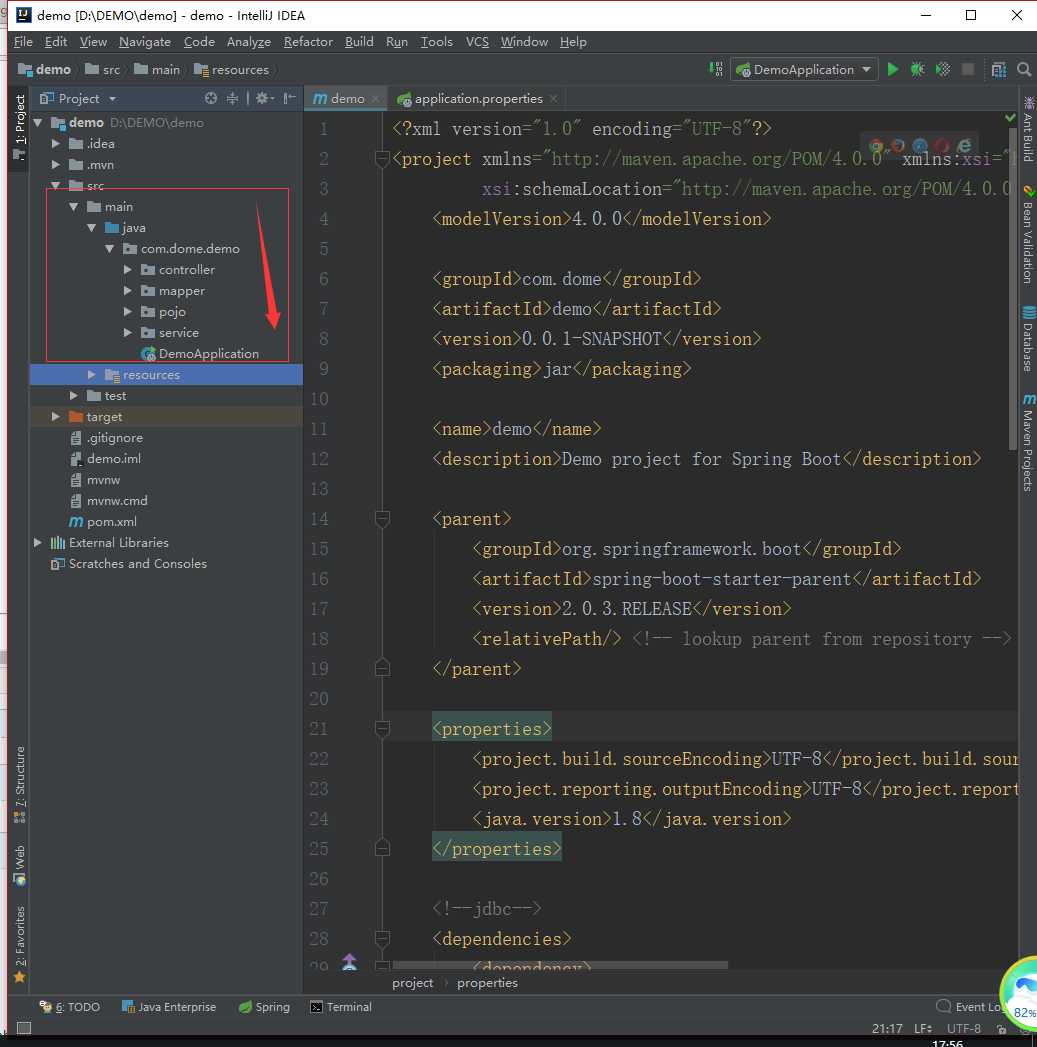
Task: Open the VCS menu
Action: point(477,41)
